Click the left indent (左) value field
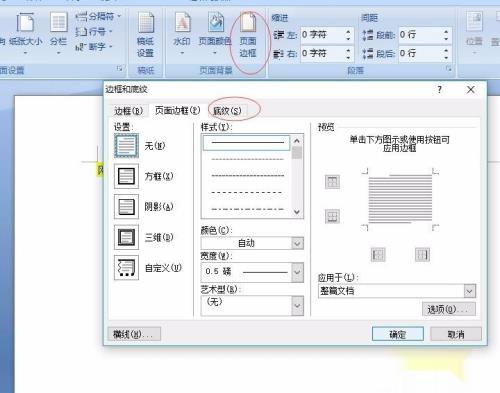Screen dimensions: 500x393 tap(322, 35)
